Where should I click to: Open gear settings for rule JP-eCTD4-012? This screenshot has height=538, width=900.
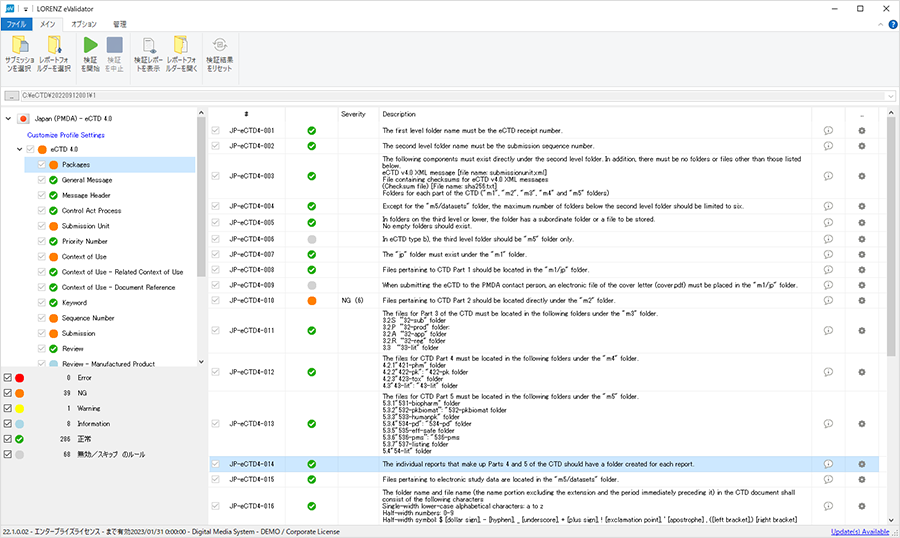coord(862,372)
